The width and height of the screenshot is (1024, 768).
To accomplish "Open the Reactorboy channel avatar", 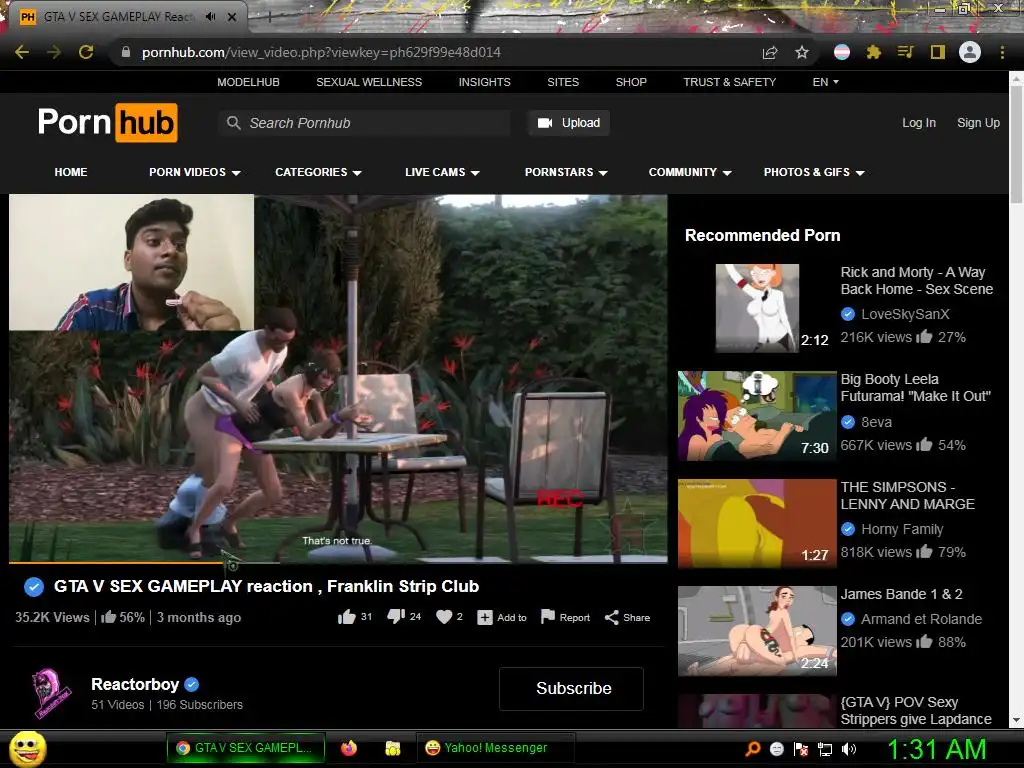I will tap(51, 694).
